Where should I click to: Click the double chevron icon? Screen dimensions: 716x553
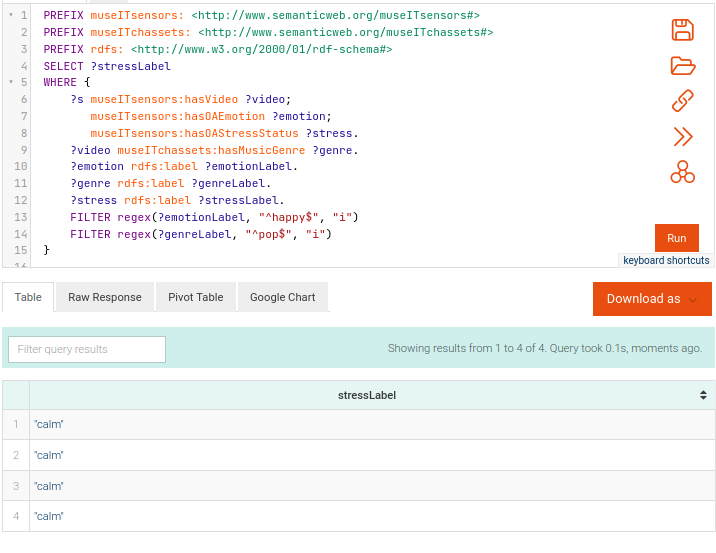coord(682,137)
